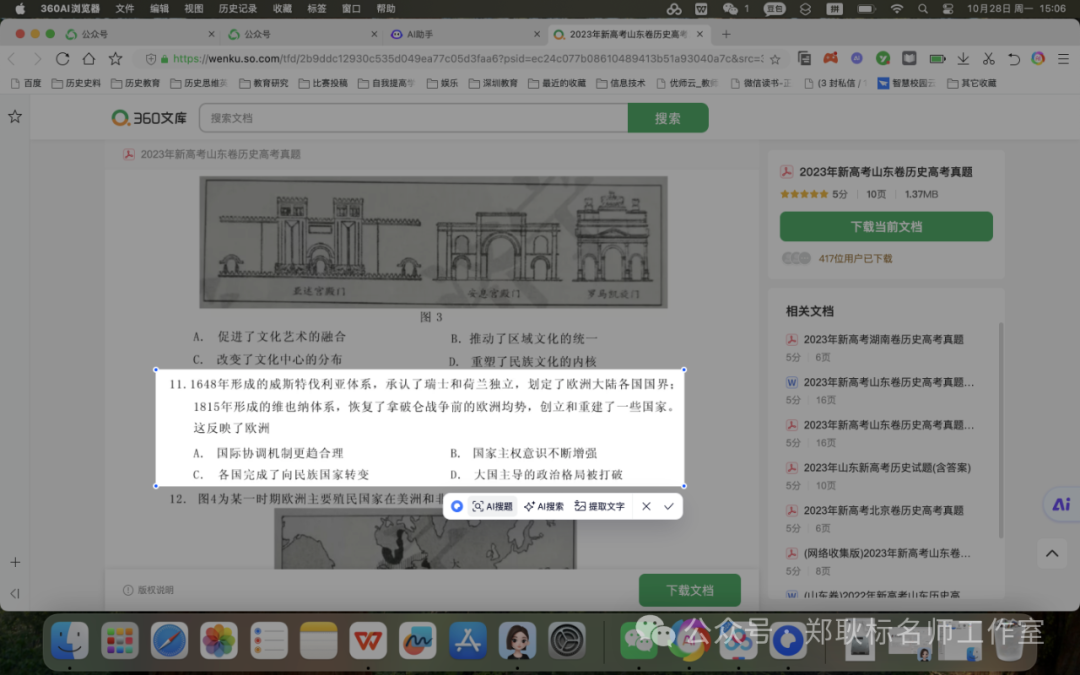Screen dimensions: 1080x675
Task: Open the colorful profile avatar icon
Action: (1038, 59)
